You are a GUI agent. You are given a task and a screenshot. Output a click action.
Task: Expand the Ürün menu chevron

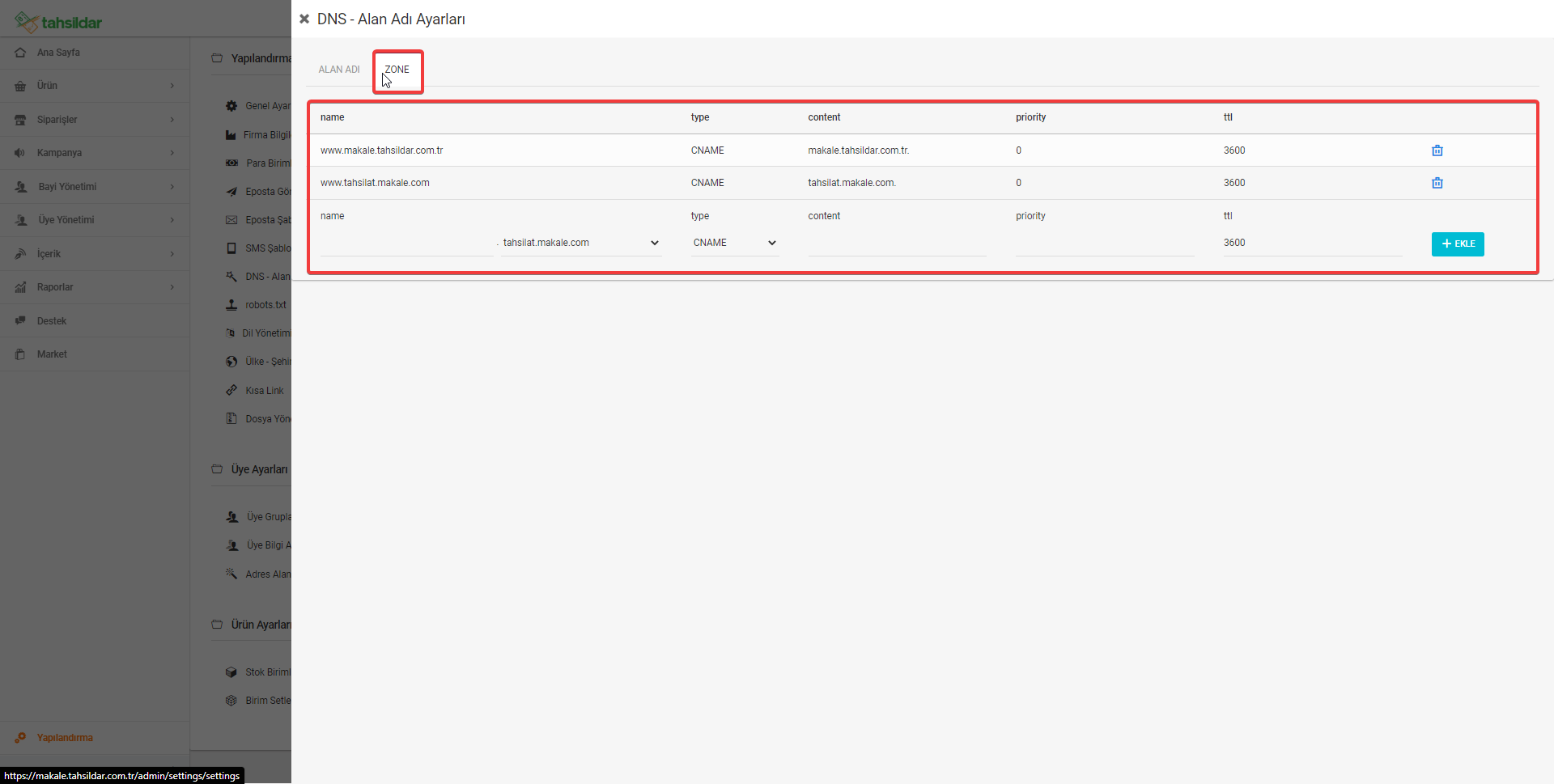pyautogui.click(x=172, y=86)
